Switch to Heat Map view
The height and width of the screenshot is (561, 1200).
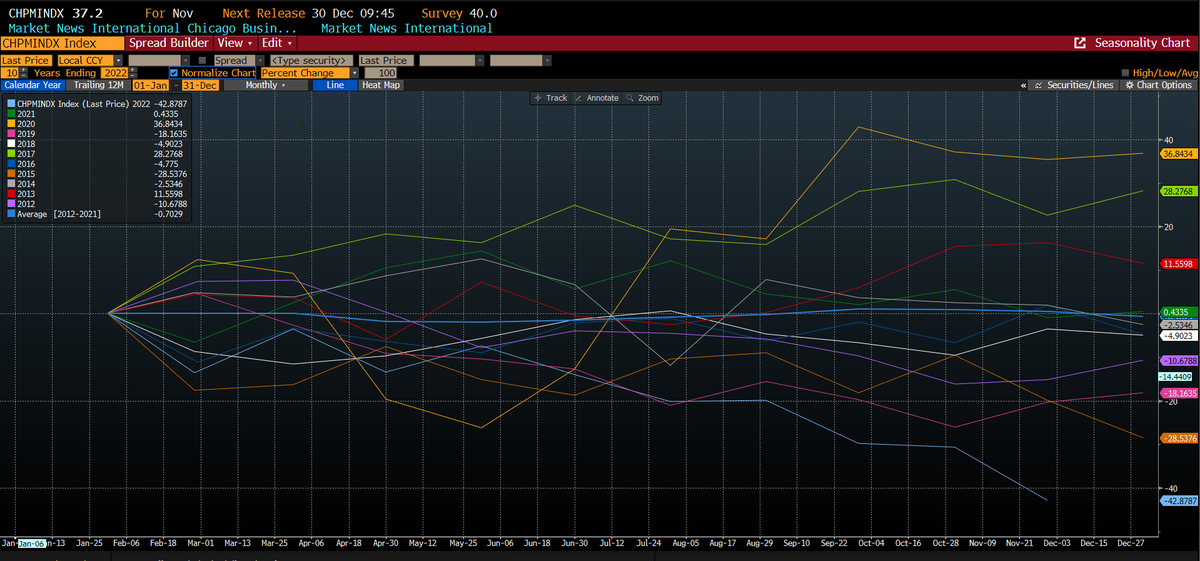pyautogui.click(x=381, y=85)
